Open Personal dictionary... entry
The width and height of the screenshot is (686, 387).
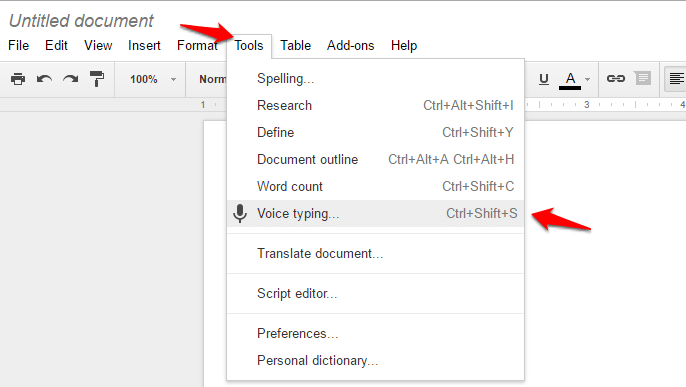click(x=375, y=361)
